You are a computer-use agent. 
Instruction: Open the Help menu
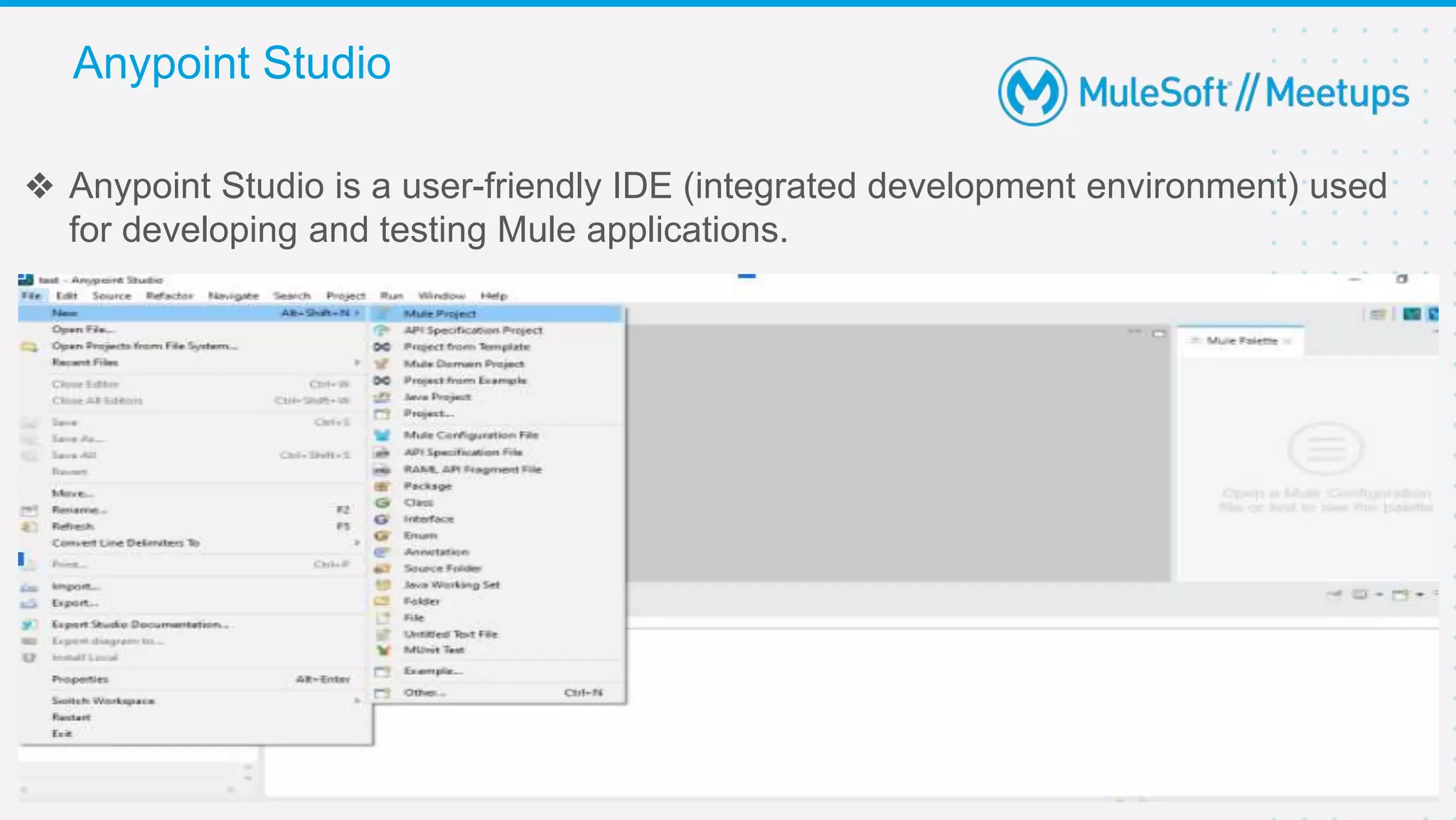[x=493, y=296]
